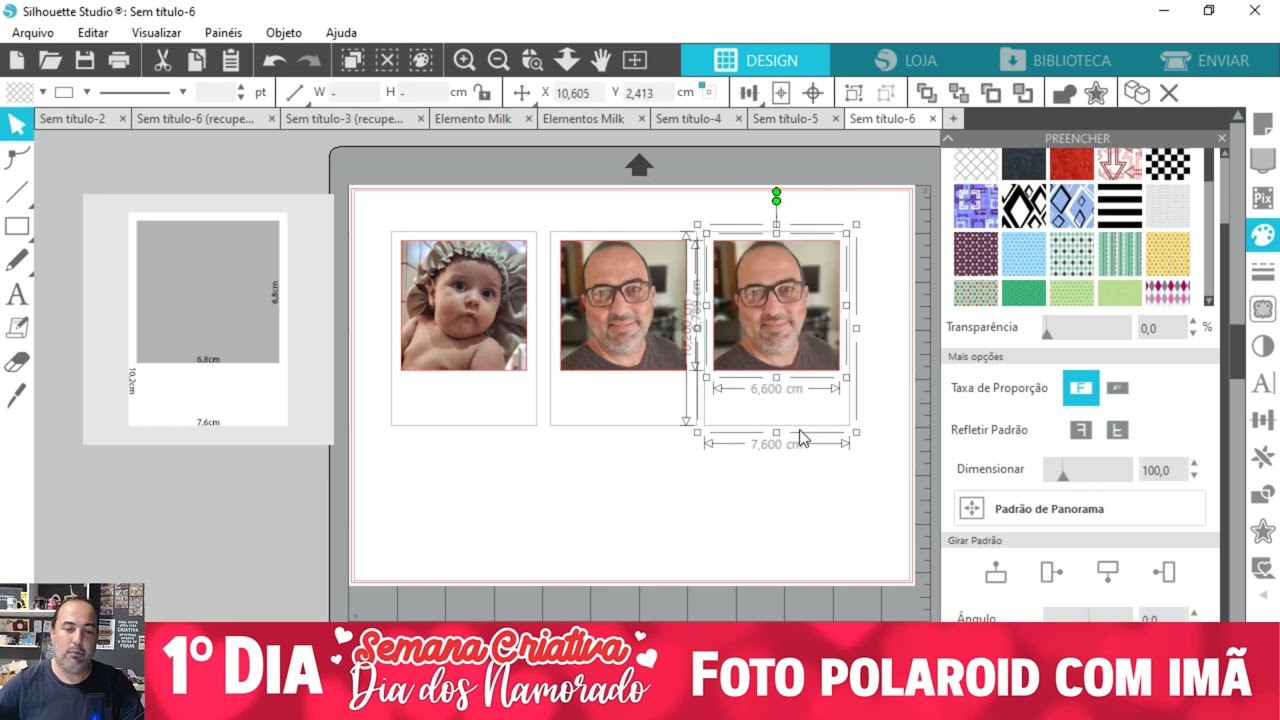
Task: Enable stretched Taxa de Proporção option
Action: tap(1118, 388)
